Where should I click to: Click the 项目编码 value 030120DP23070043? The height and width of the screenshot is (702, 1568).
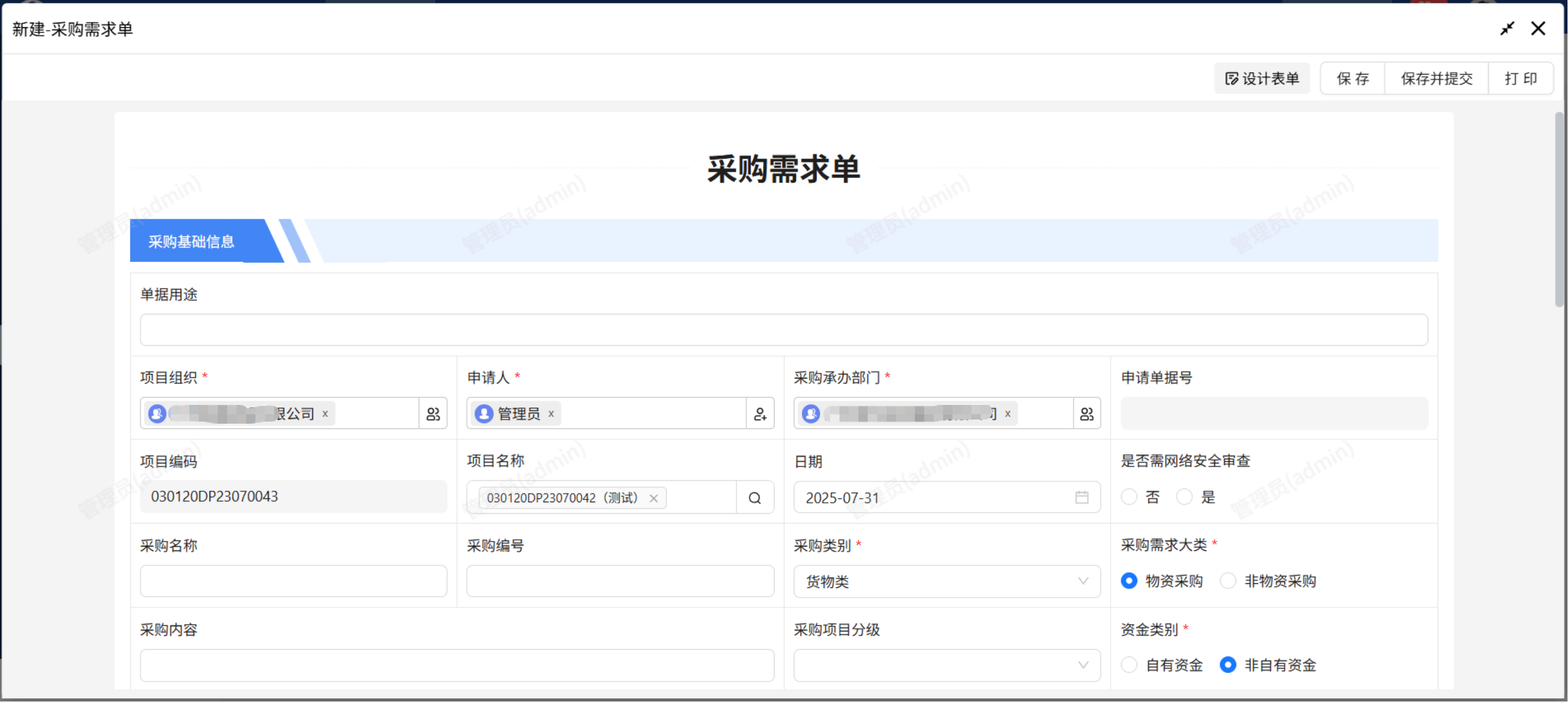click(x=214, y=496)
